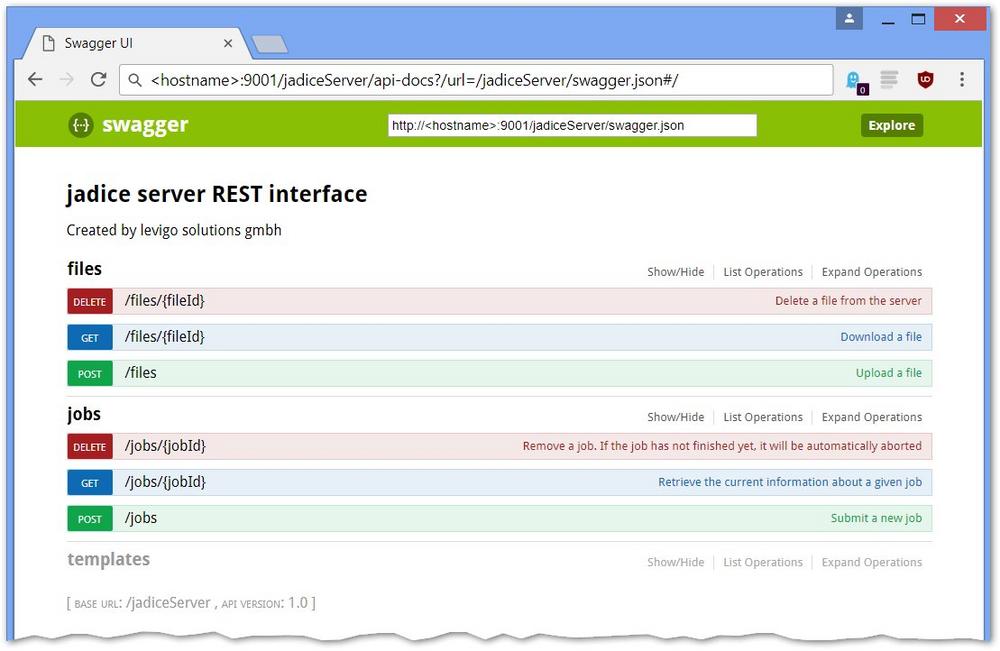Click Show/Hide for jobs section
The image size is (1000, 651).
(x=675, y=418)
